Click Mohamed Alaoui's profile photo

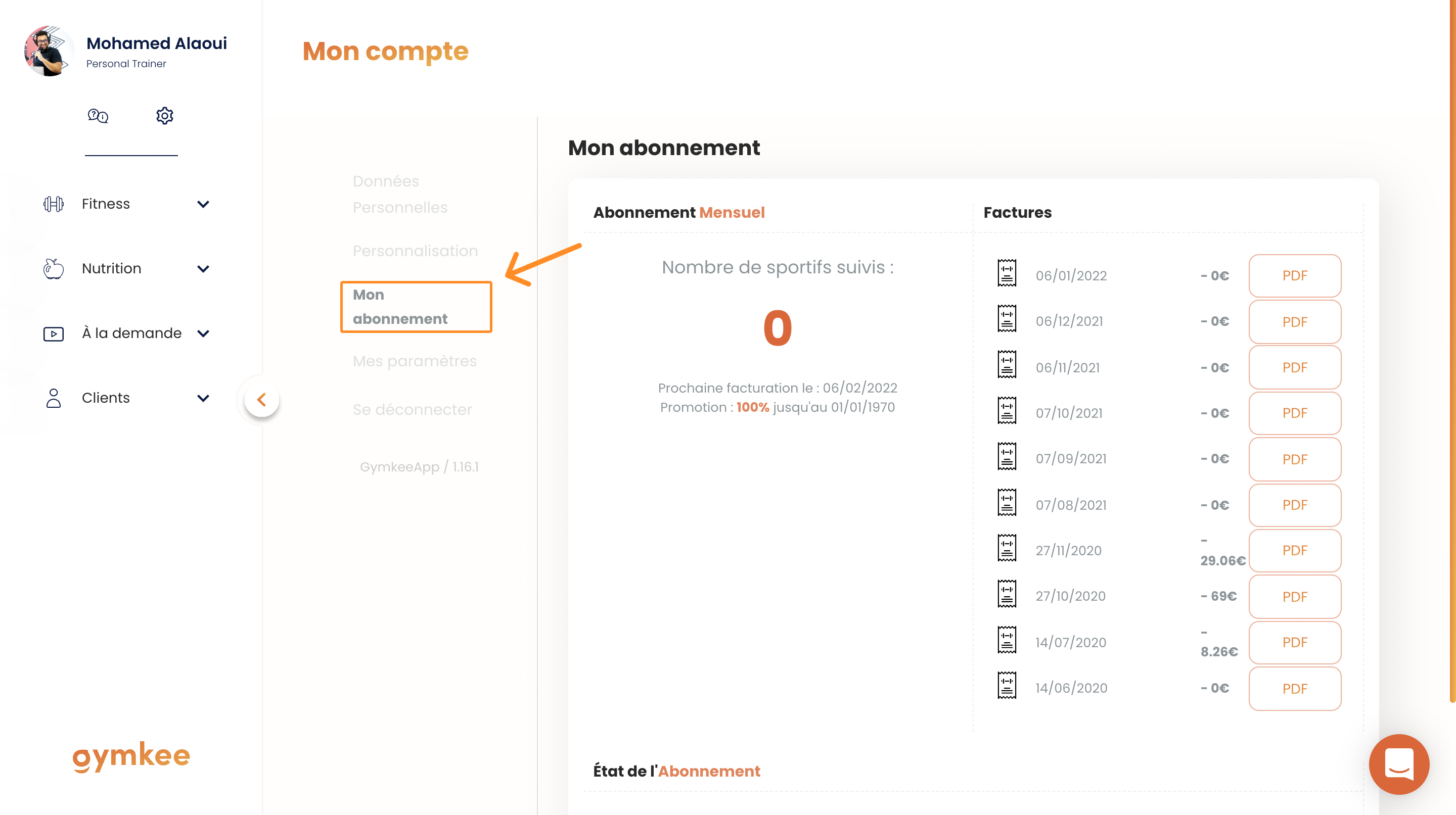point(49,51)
